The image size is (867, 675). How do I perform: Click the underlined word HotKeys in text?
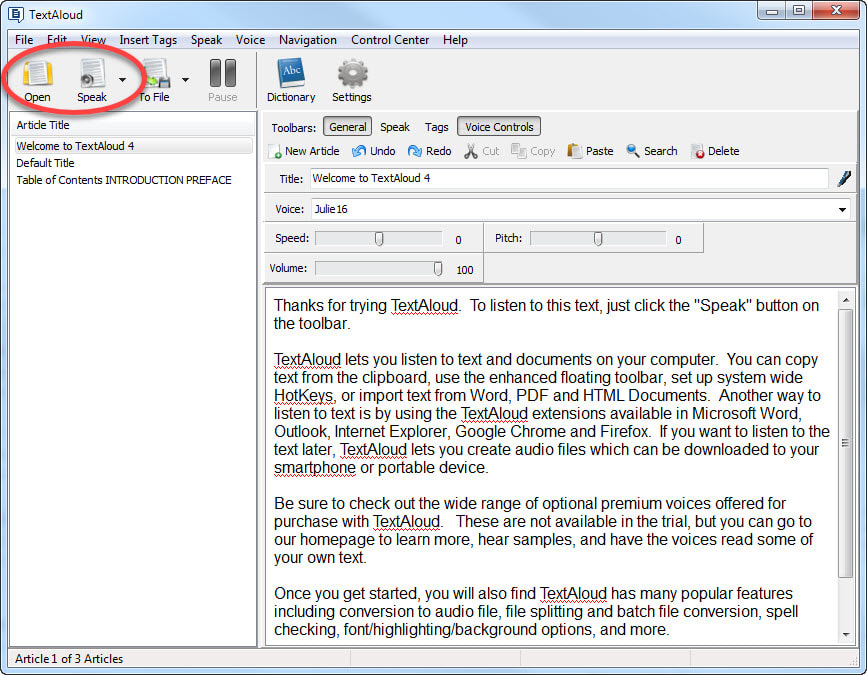(304, 396)
